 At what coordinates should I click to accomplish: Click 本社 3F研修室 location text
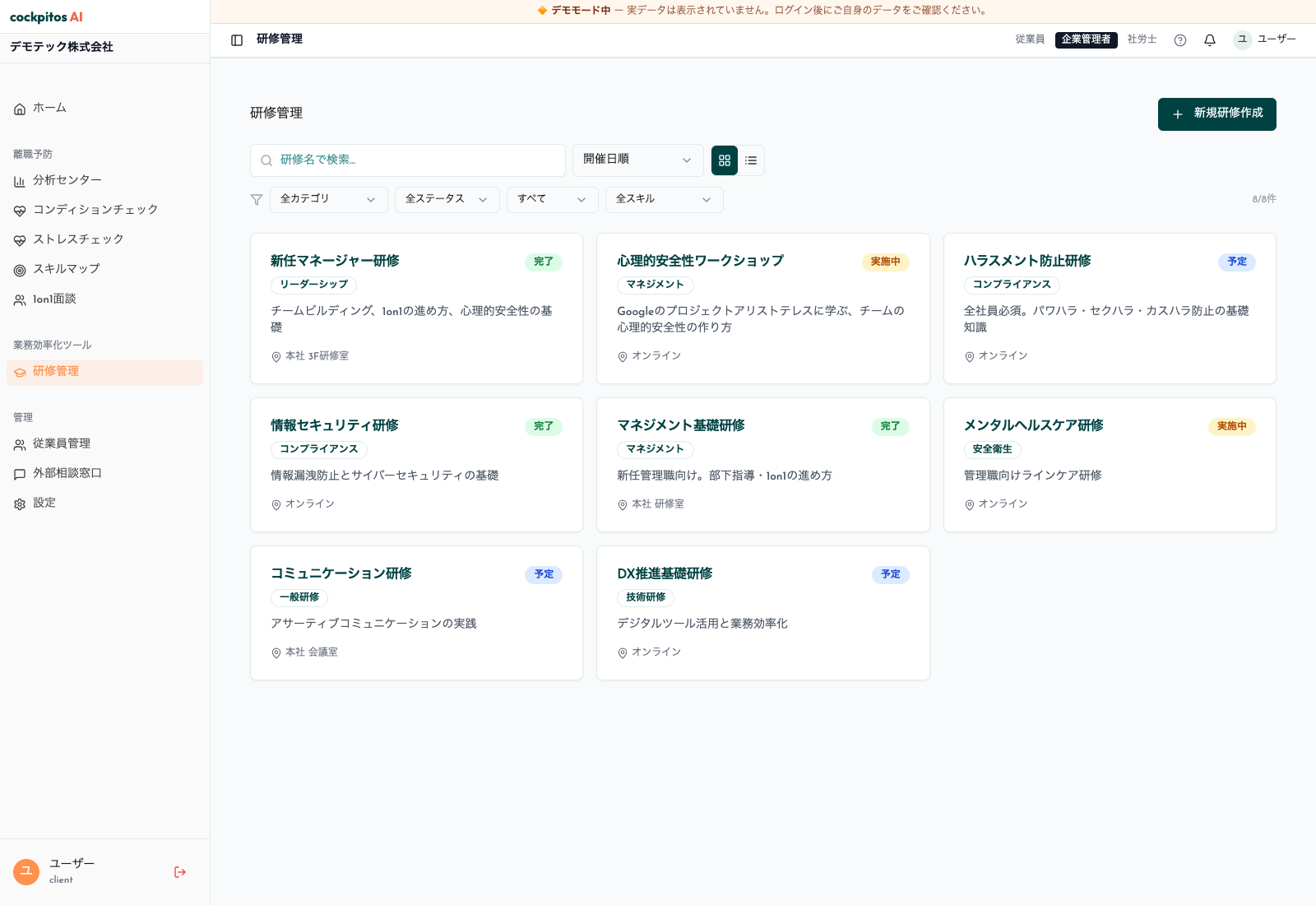click(x=317, y=356)
